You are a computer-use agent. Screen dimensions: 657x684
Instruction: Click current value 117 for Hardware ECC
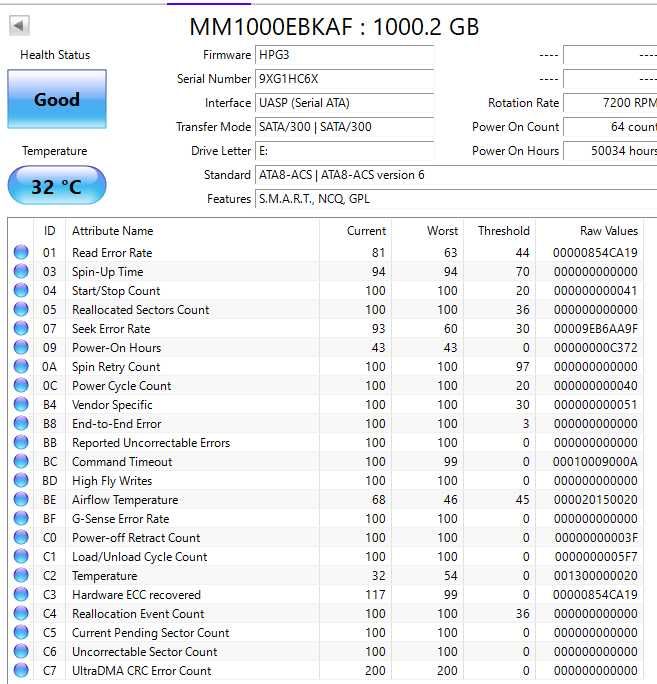pos(375,595)
